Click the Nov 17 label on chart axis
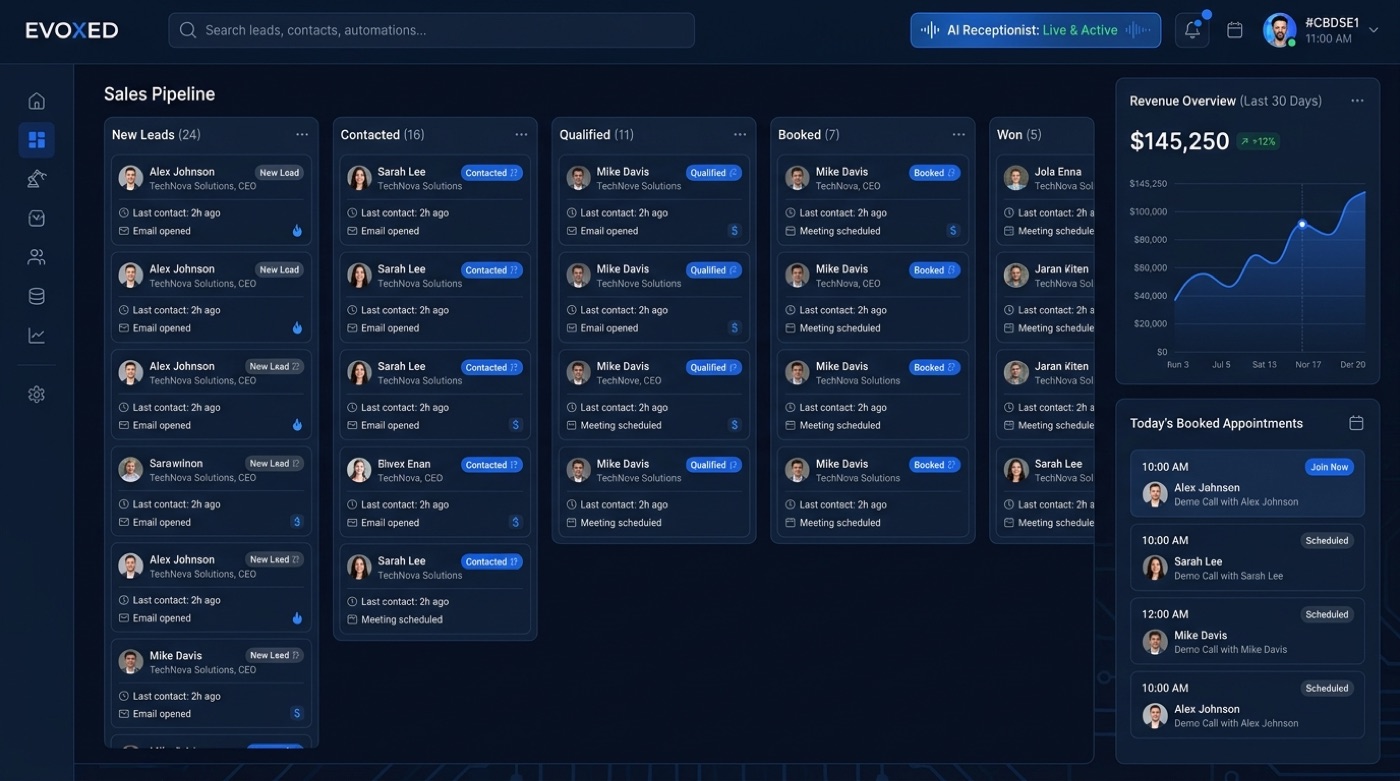The image size is (1400, 781). click(1308, 365)
